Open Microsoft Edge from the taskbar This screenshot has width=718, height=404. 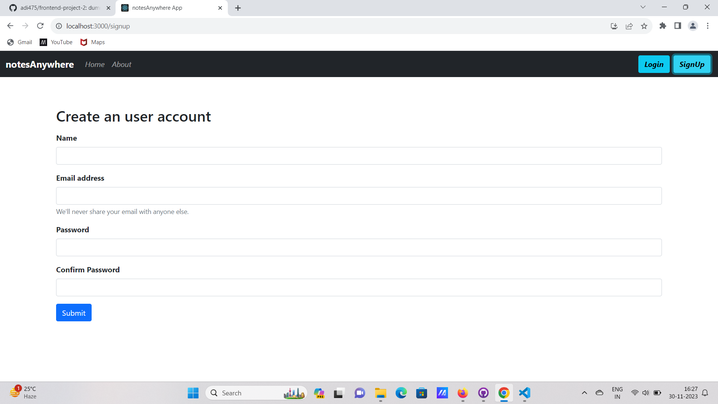pyautogui.click(x=401, y=393)
